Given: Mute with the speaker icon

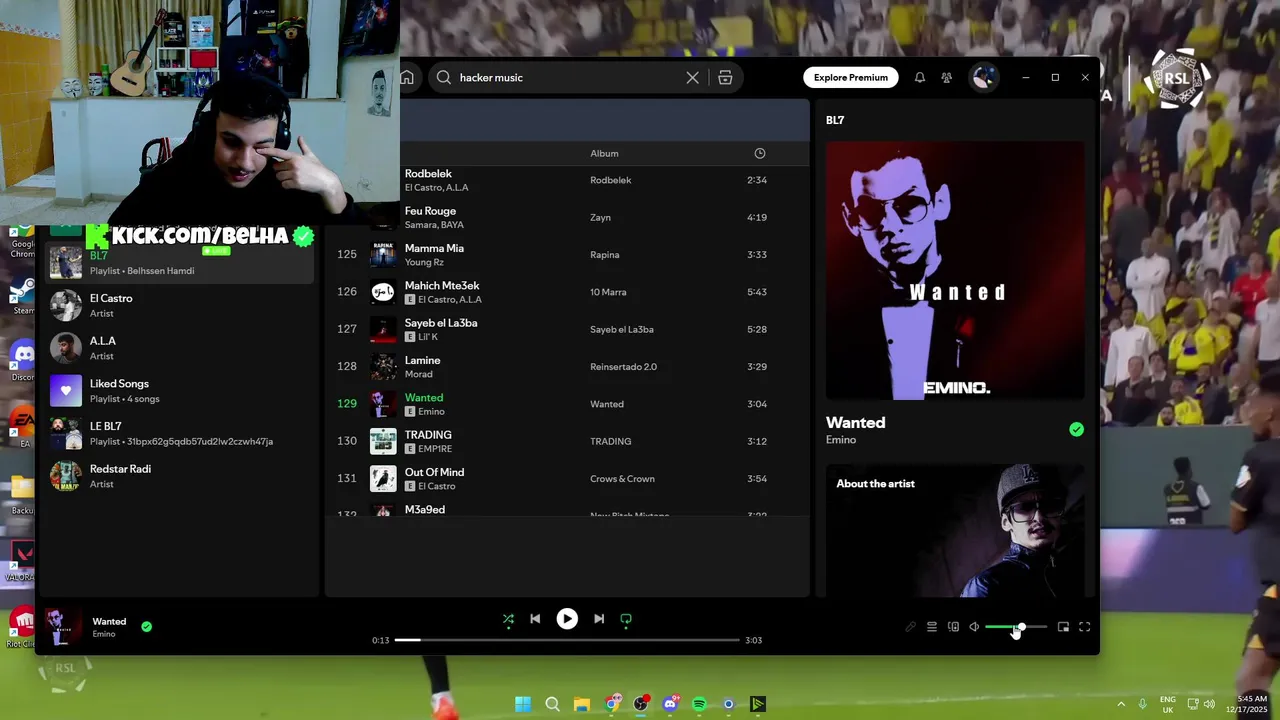Looking at the screenshot, I should (x=974, y=627).
